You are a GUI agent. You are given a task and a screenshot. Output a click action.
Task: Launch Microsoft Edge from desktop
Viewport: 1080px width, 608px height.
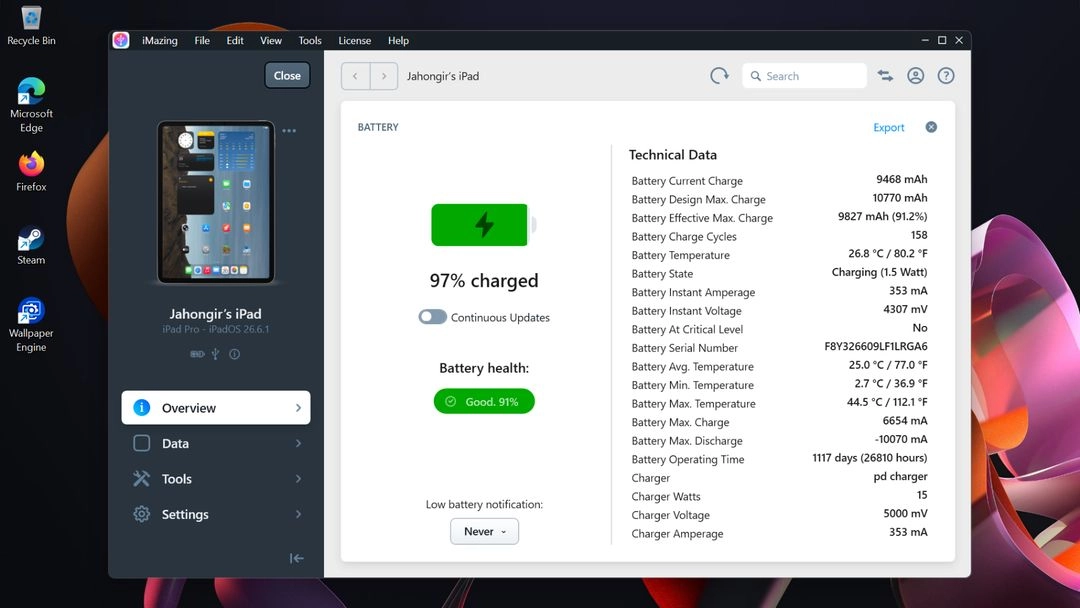(x=31, y=105)
